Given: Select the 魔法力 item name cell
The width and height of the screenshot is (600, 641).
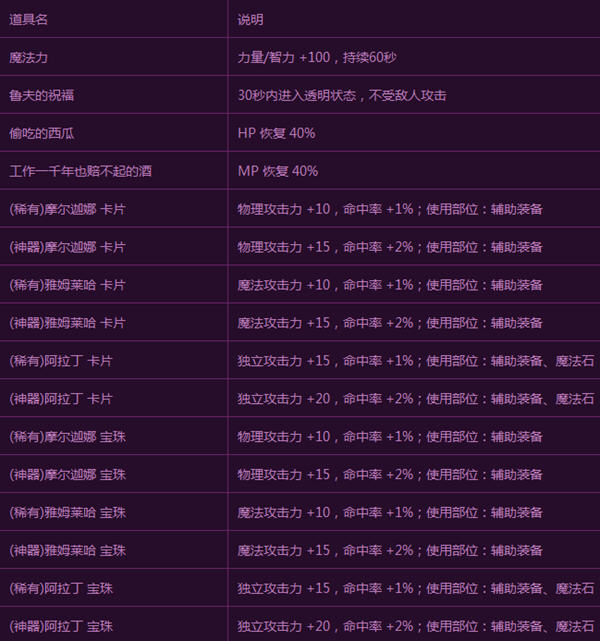Looking at the screenshot, I should 30,57.
